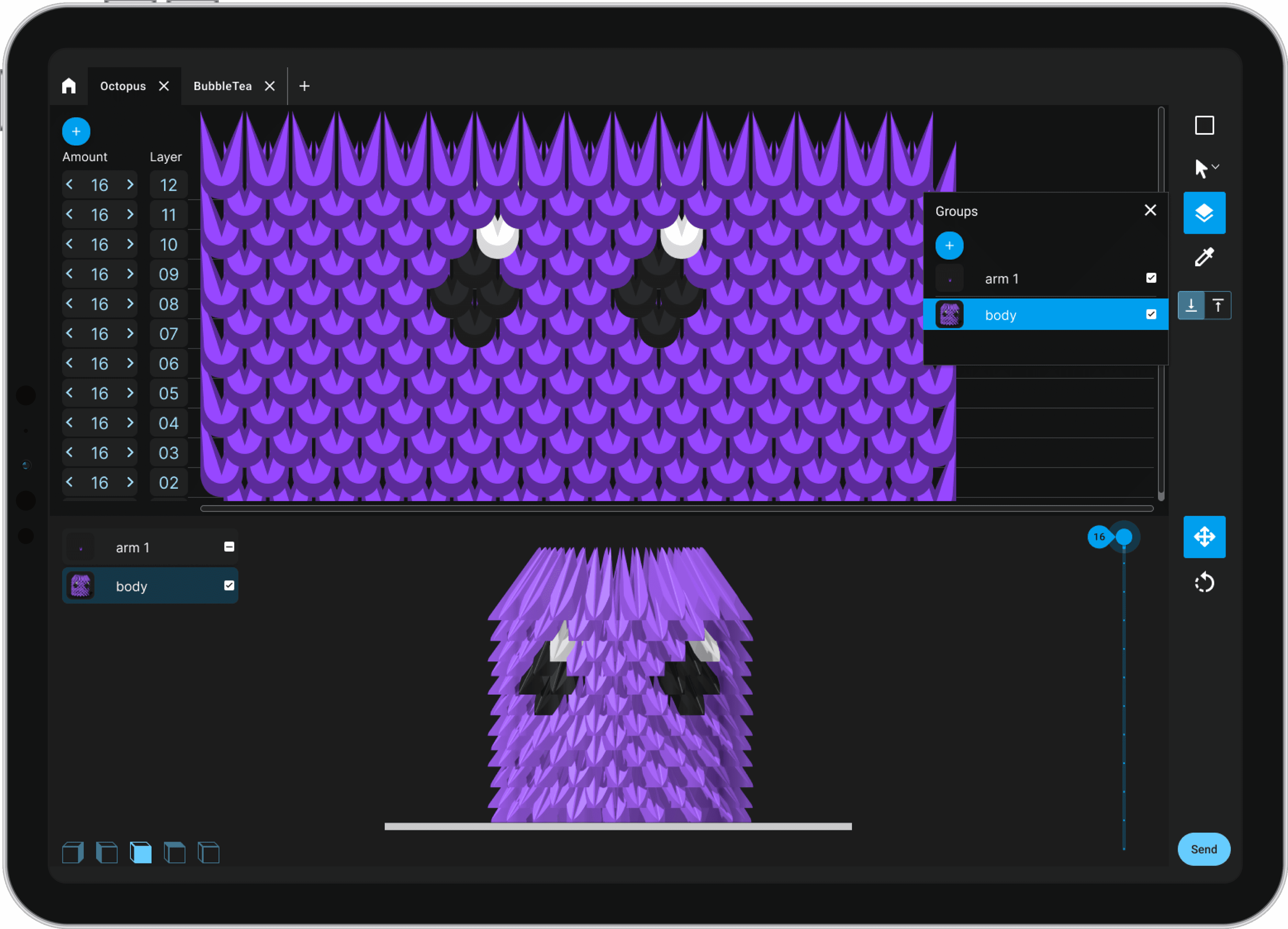
Task: Toggle arm 1 checkbox in bottom list
Action: tap(229, 547)
